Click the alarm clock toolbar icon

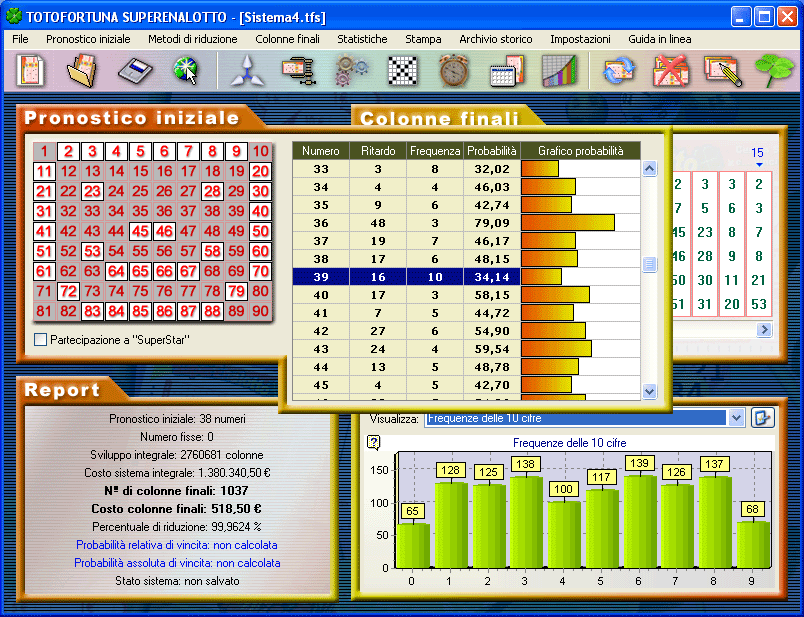[x=454, y=71]
